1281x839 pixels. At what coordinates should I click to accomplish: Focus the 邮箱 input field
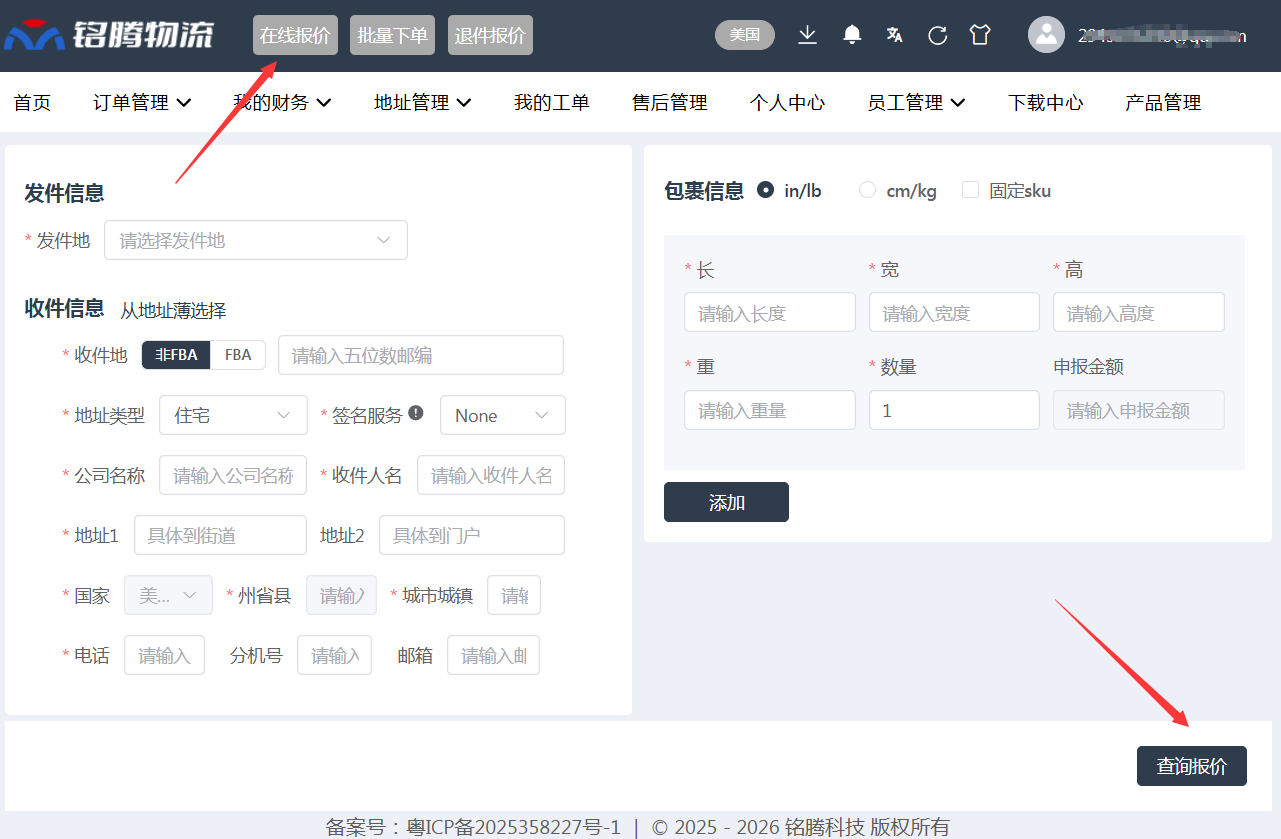pyautogui.click(x=493, y=655)
